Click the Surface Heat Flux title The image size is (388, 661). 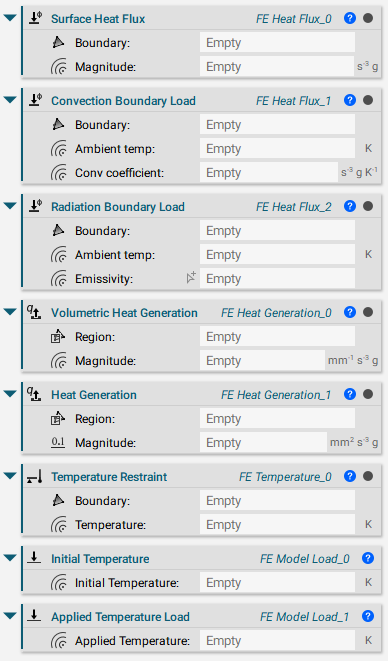coord(98,19)
